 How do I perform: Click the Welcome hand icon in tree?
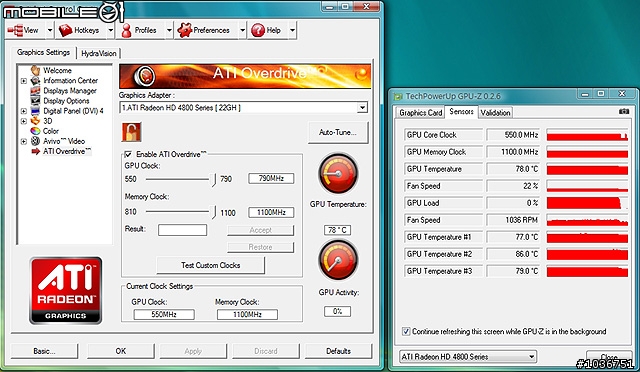(x=36, y=70)
